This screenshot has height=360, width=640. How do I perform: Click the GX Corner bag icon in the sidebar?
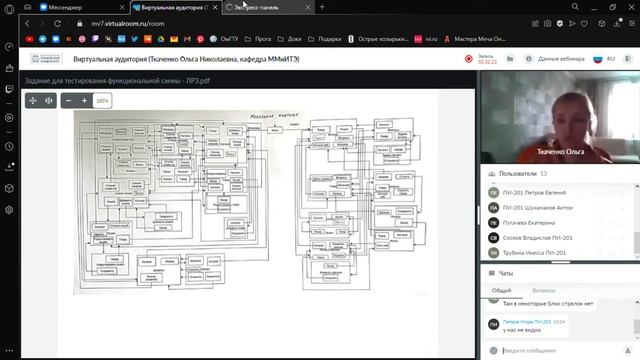click(x=9, y=68)
